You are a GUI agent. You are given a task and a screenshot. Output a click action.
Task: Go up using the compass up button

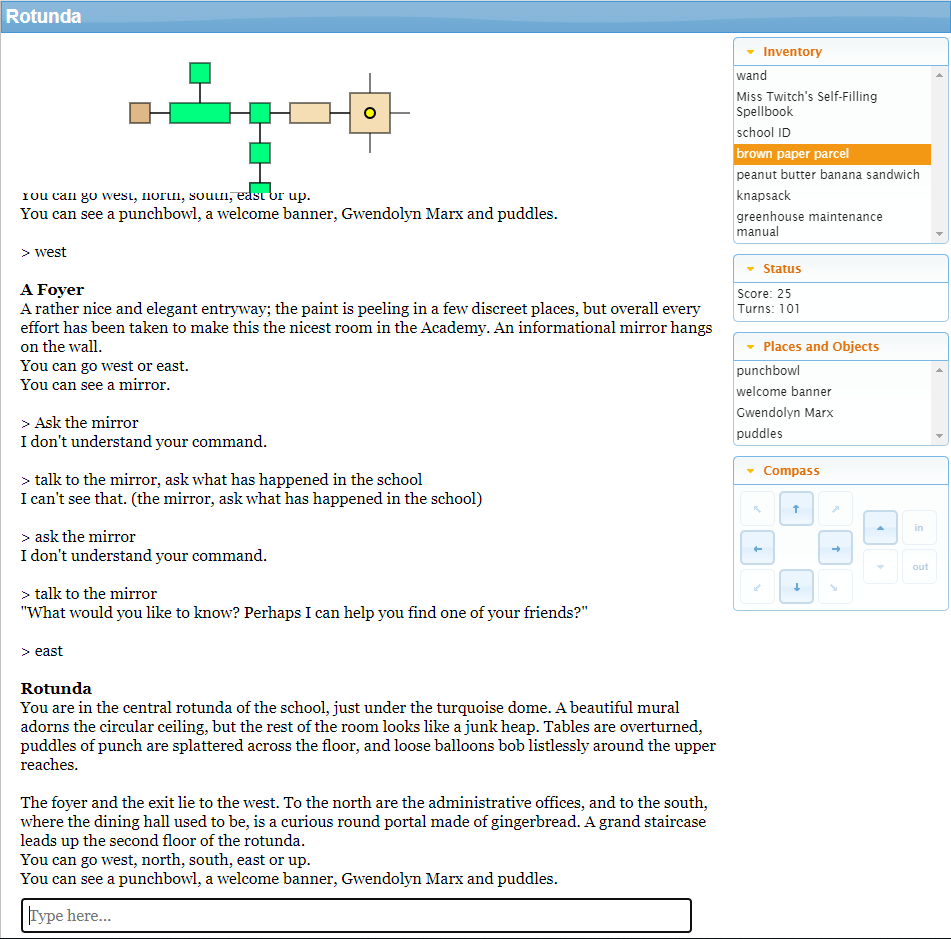pyautogui.click(x=880, y=527)
